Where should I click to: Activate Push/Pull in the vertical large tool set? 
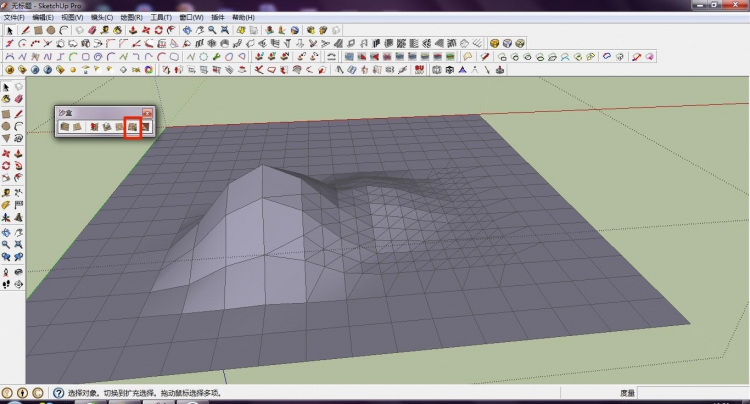tap(18, 153)
